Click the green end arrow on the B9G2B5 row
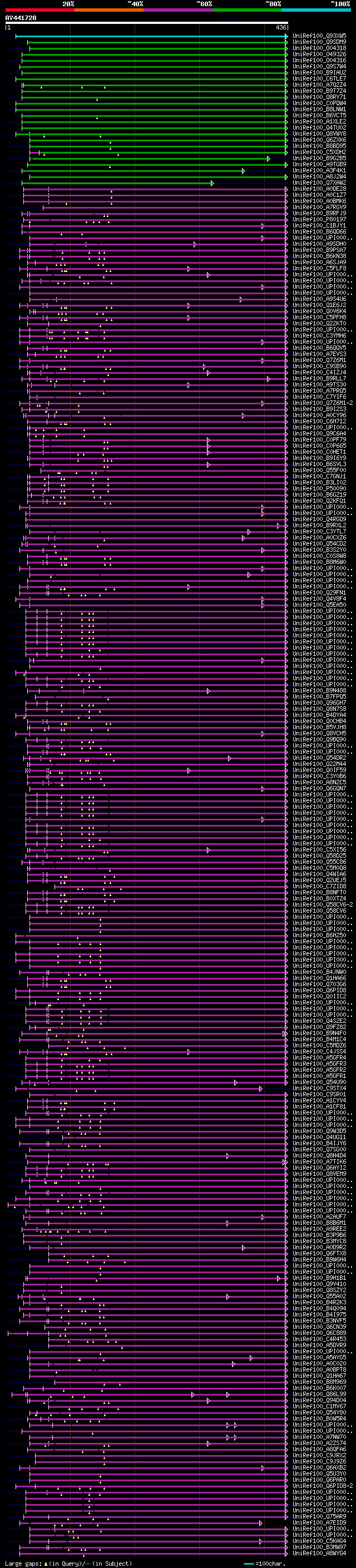This screenshot has height=1568, width=356. (268, 159)
